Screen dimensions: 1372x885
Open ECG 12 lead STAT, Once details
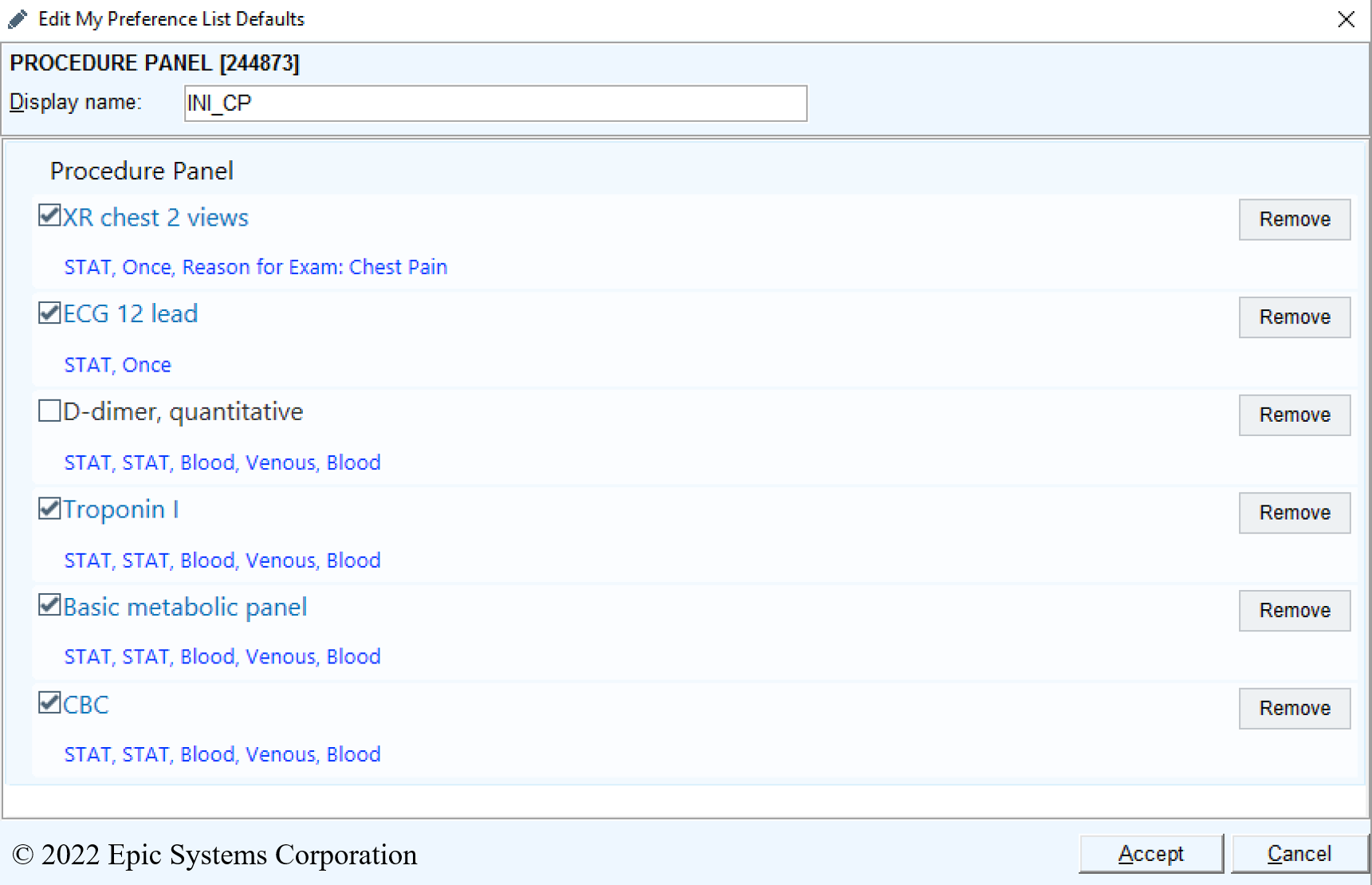click(x=117, y=365)
